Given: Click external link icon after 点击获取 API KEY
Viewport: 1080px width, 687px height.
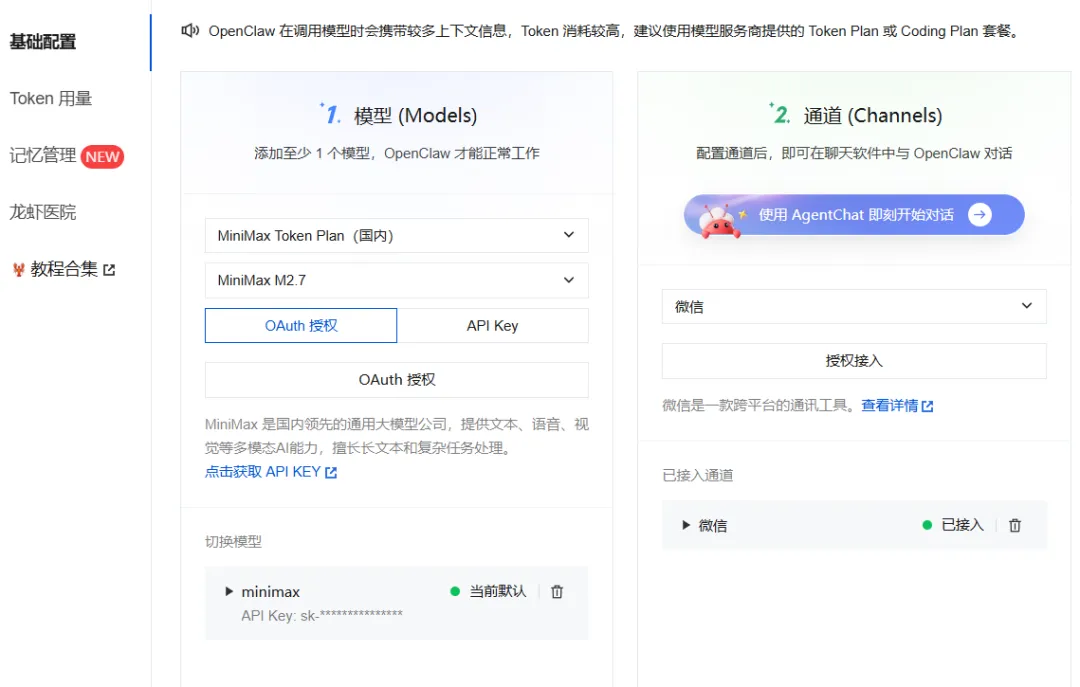Looking at the screenshot, I should point(331,473).
